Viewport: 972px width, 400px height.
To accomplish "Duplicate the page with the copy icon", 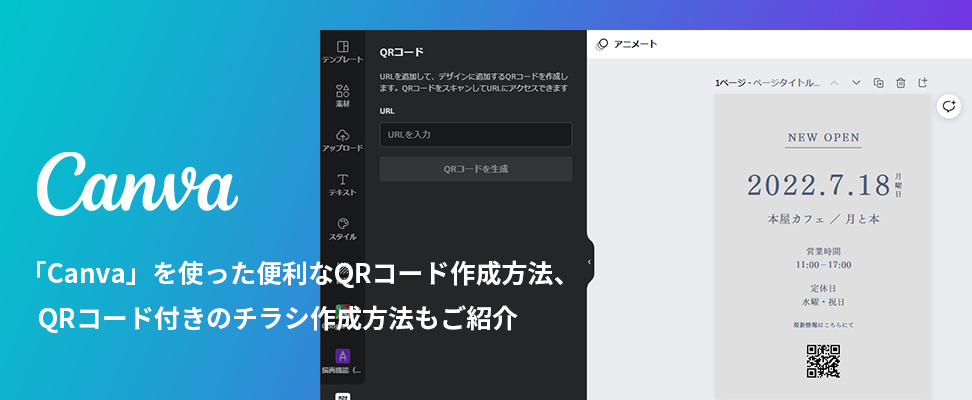I will (878, 82).
